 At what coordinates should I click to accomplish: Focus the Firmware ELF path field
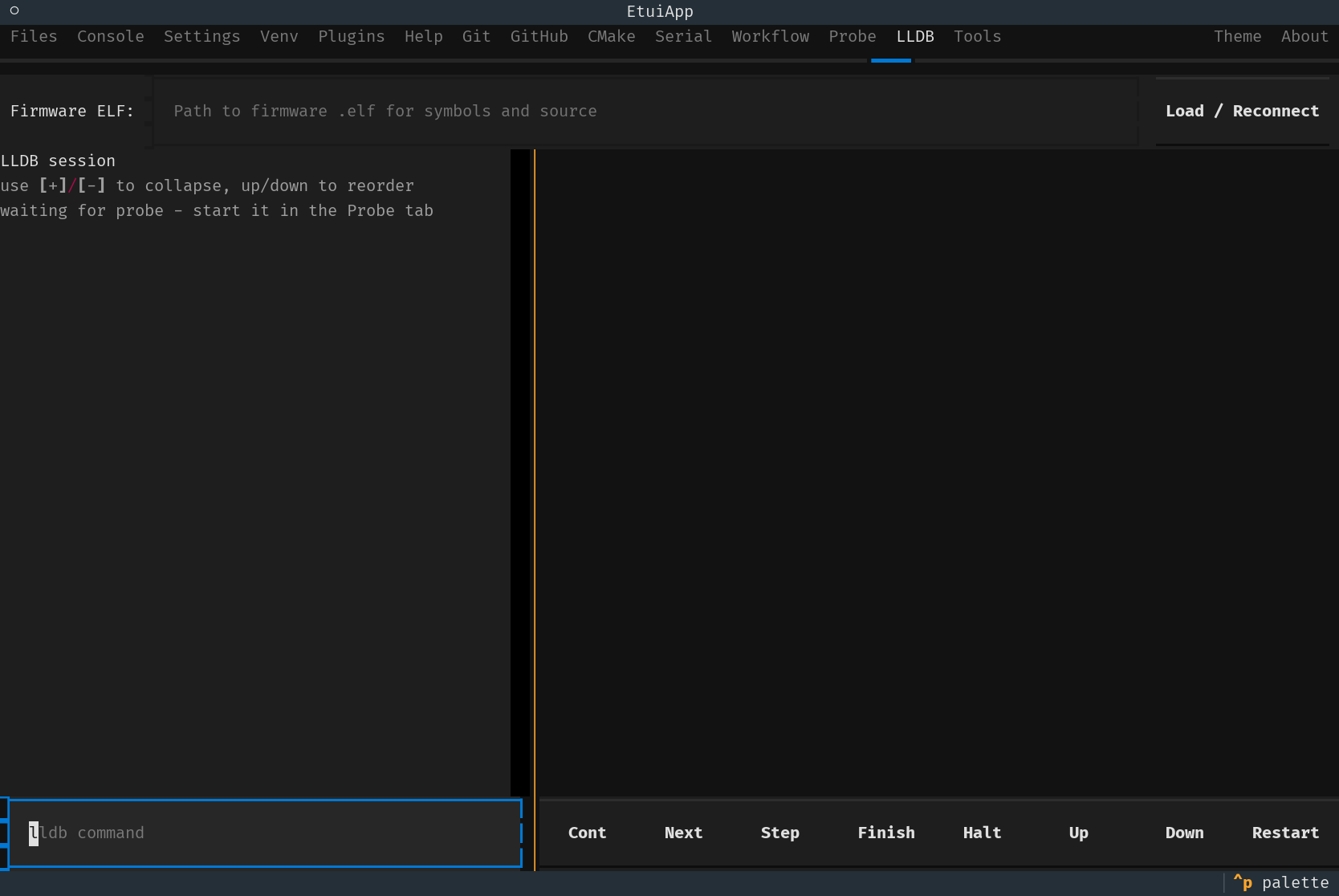point(645,111)
